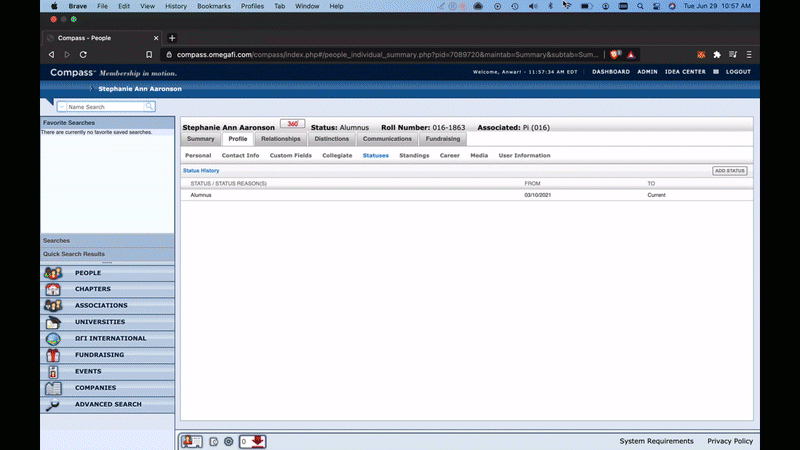Open the Fundraising gift icon
This screenshot has height=450, width=800.
point(53,355)
